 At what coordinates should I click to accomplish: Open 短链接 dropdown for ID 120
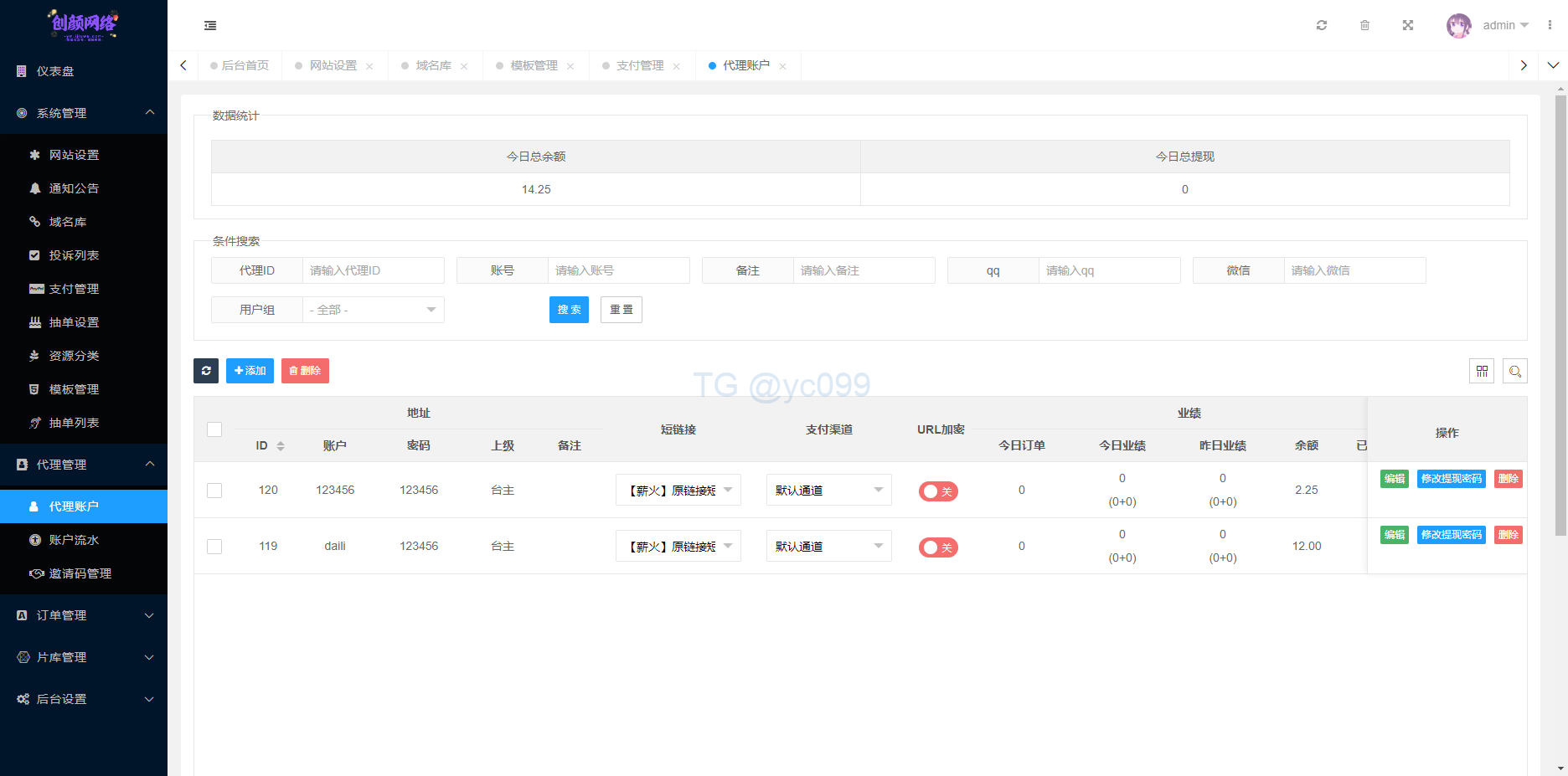coord(678,490)
